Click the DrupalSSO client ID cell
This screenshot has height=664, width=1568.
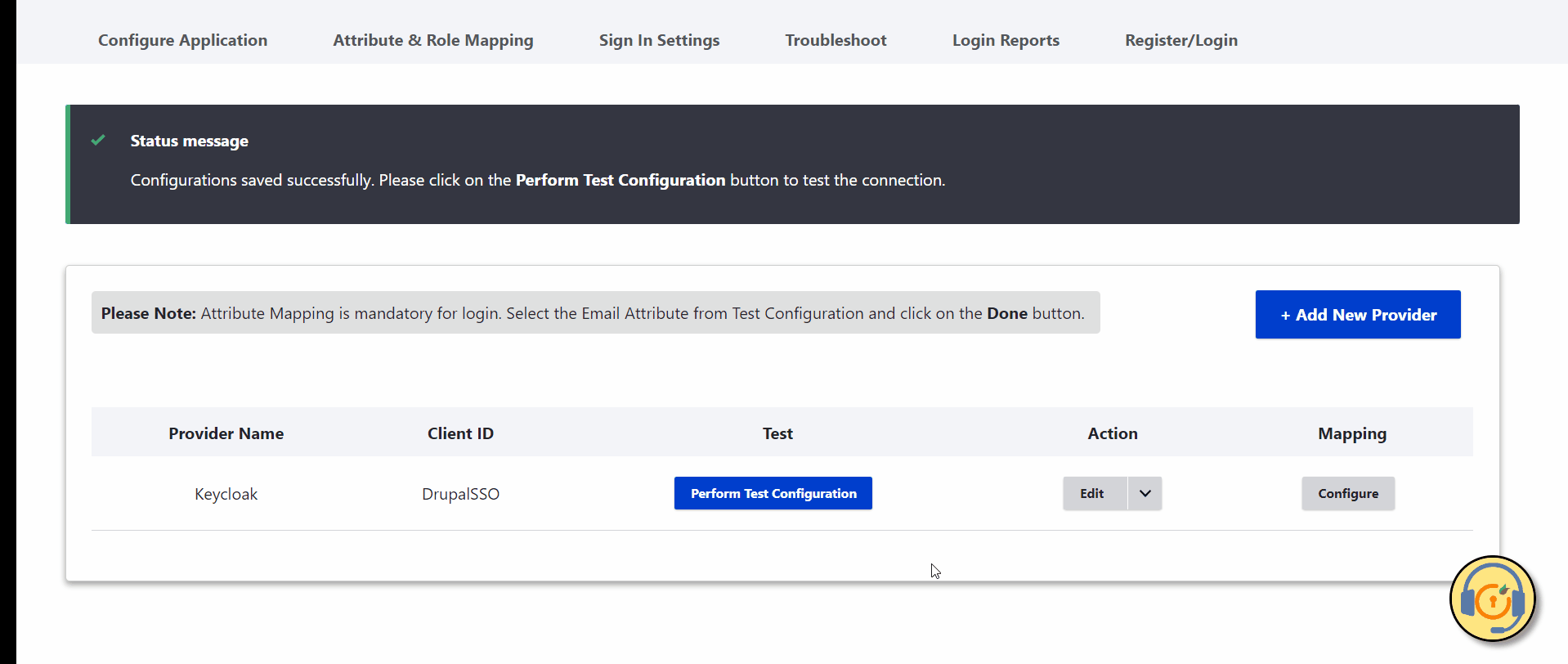tap(460, 494)
